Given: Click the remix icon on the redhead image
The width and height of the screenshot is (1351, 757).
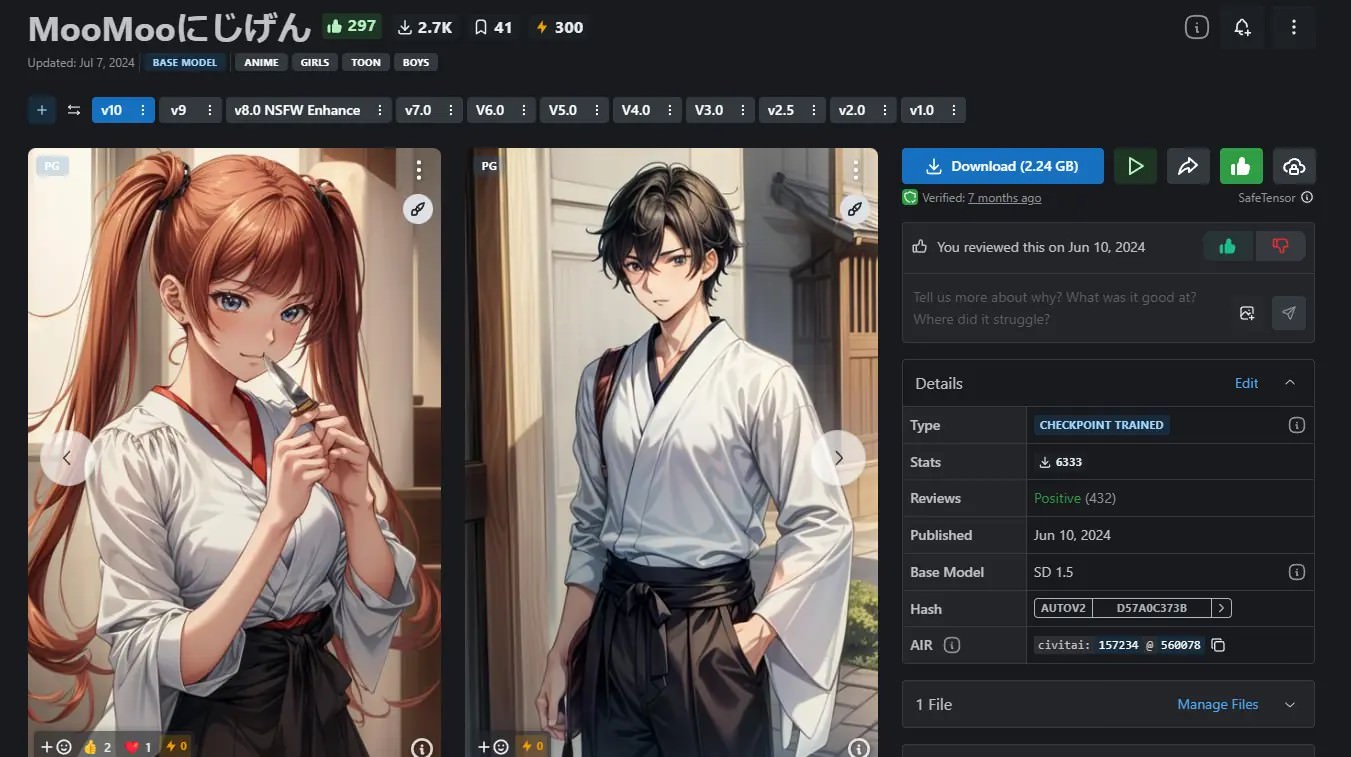Looking at the screenshot, I should [418, 208].
